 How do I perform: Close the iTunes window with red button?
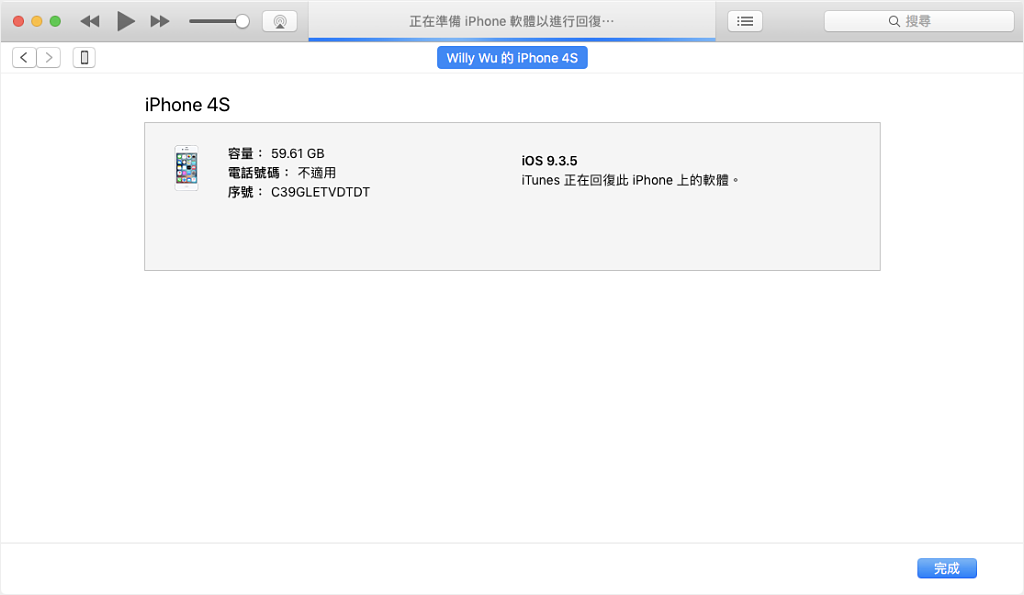click(18, 22)
